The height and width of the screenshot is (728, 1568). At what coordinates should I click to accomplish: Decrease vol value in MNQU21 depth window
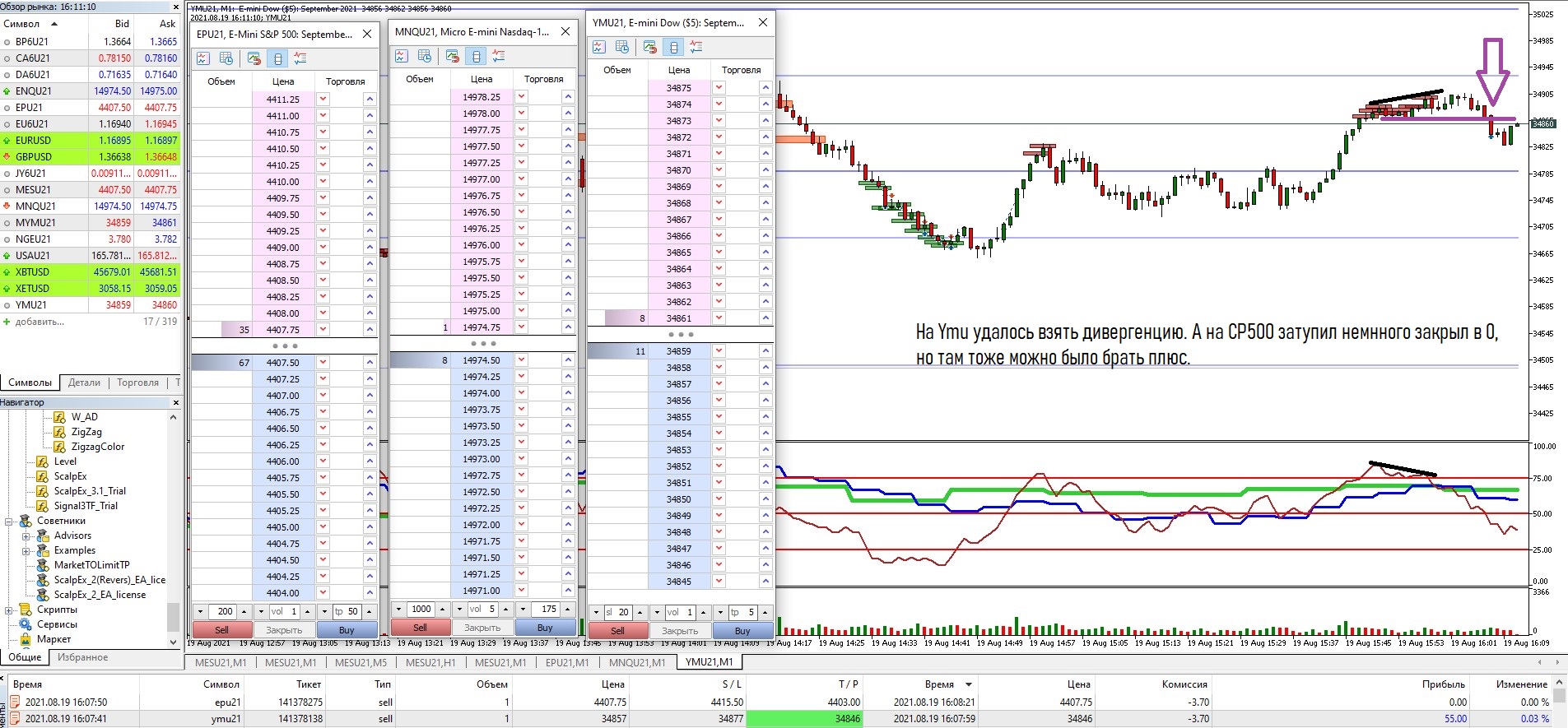(x=459, y=609)
